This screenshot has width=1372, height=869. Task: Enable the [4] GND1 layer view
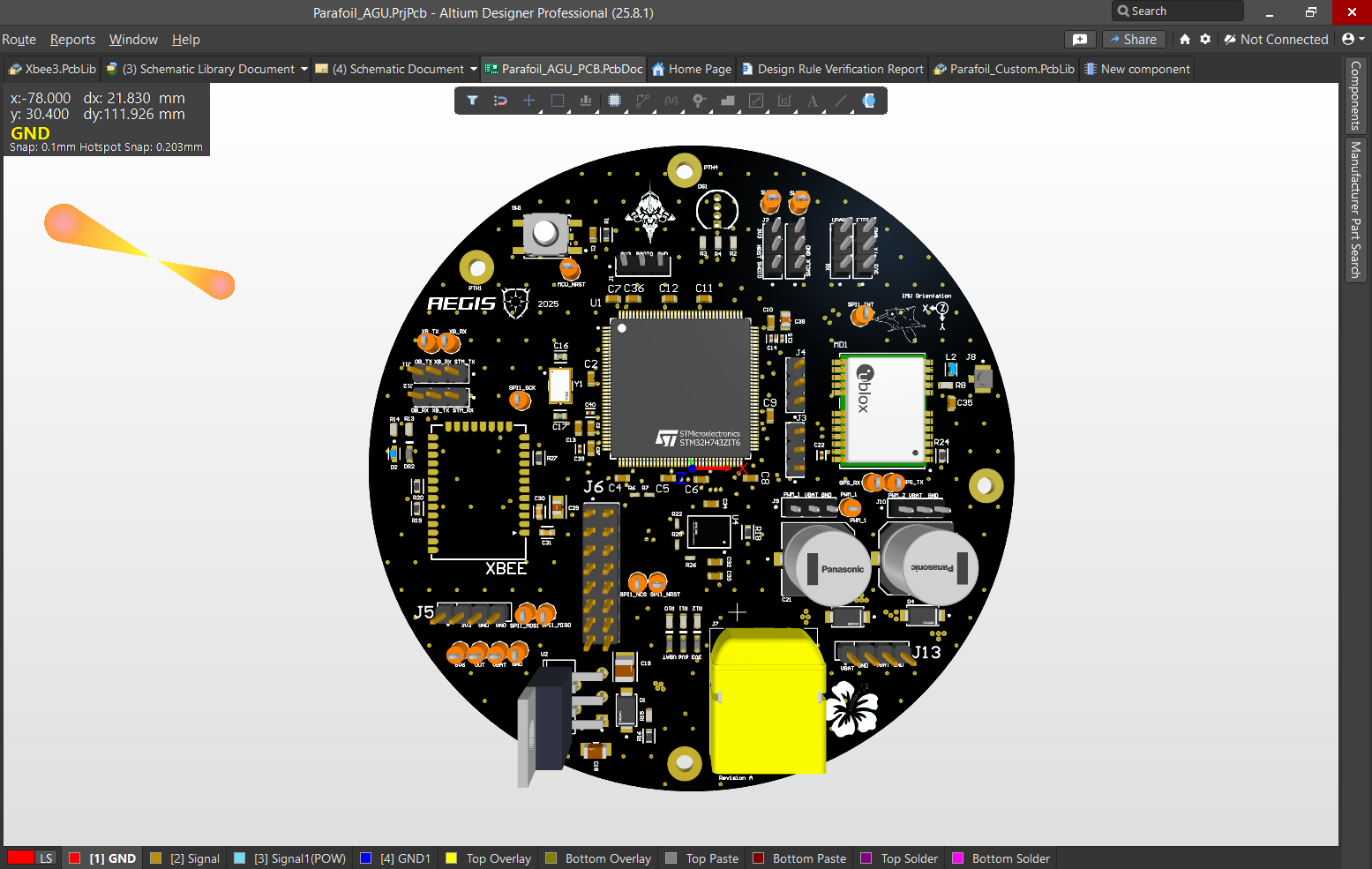[394, 858]
